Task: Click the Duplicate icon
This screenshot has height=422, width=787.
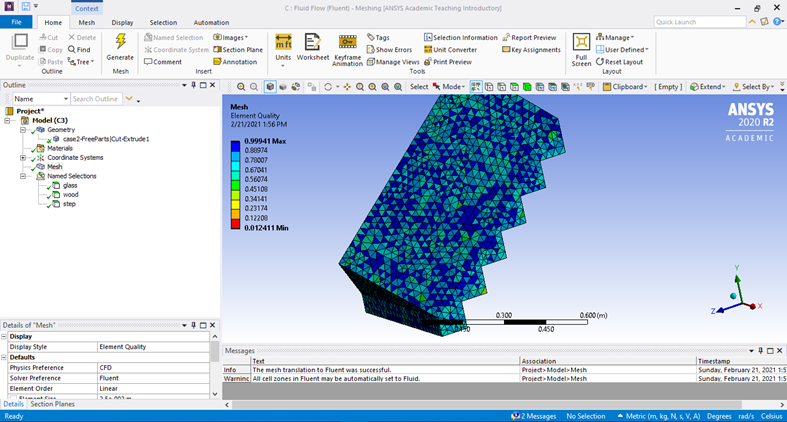Action: click(20, 42)
